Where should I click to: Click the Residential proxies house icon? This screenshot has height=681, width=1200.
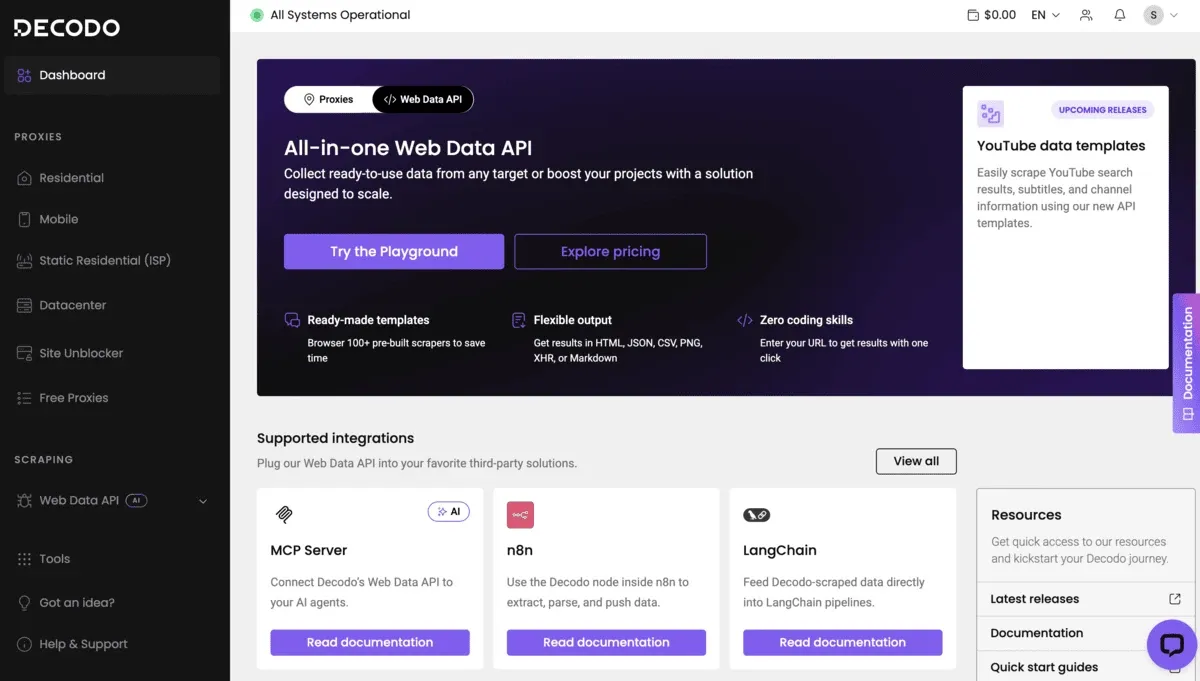[25, 178]
